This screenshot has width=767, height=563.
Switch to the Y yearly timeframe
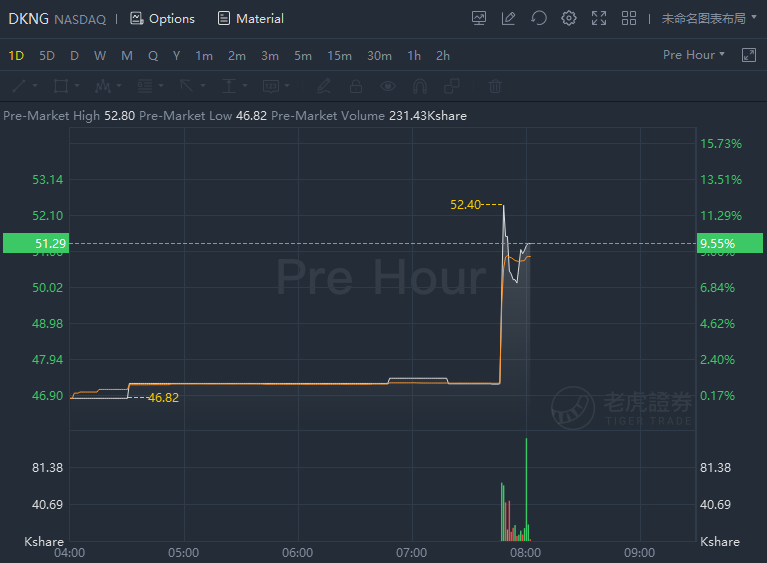(x=177, y=56)
